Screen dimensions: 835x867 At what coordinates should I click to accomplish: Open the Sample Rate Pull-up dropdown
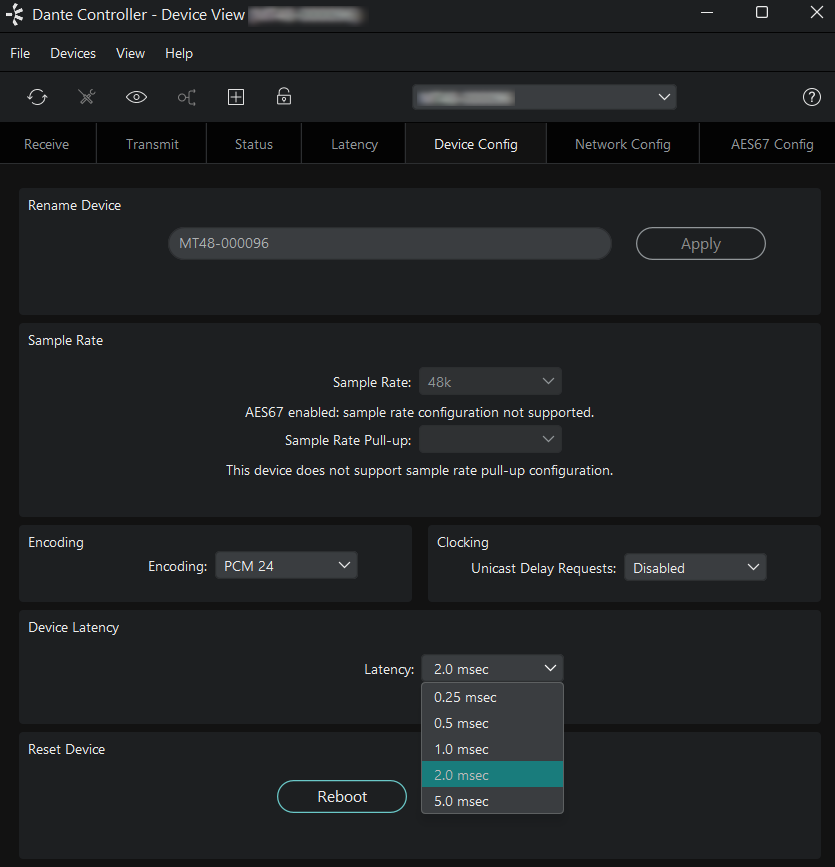(x=490, y=440)
